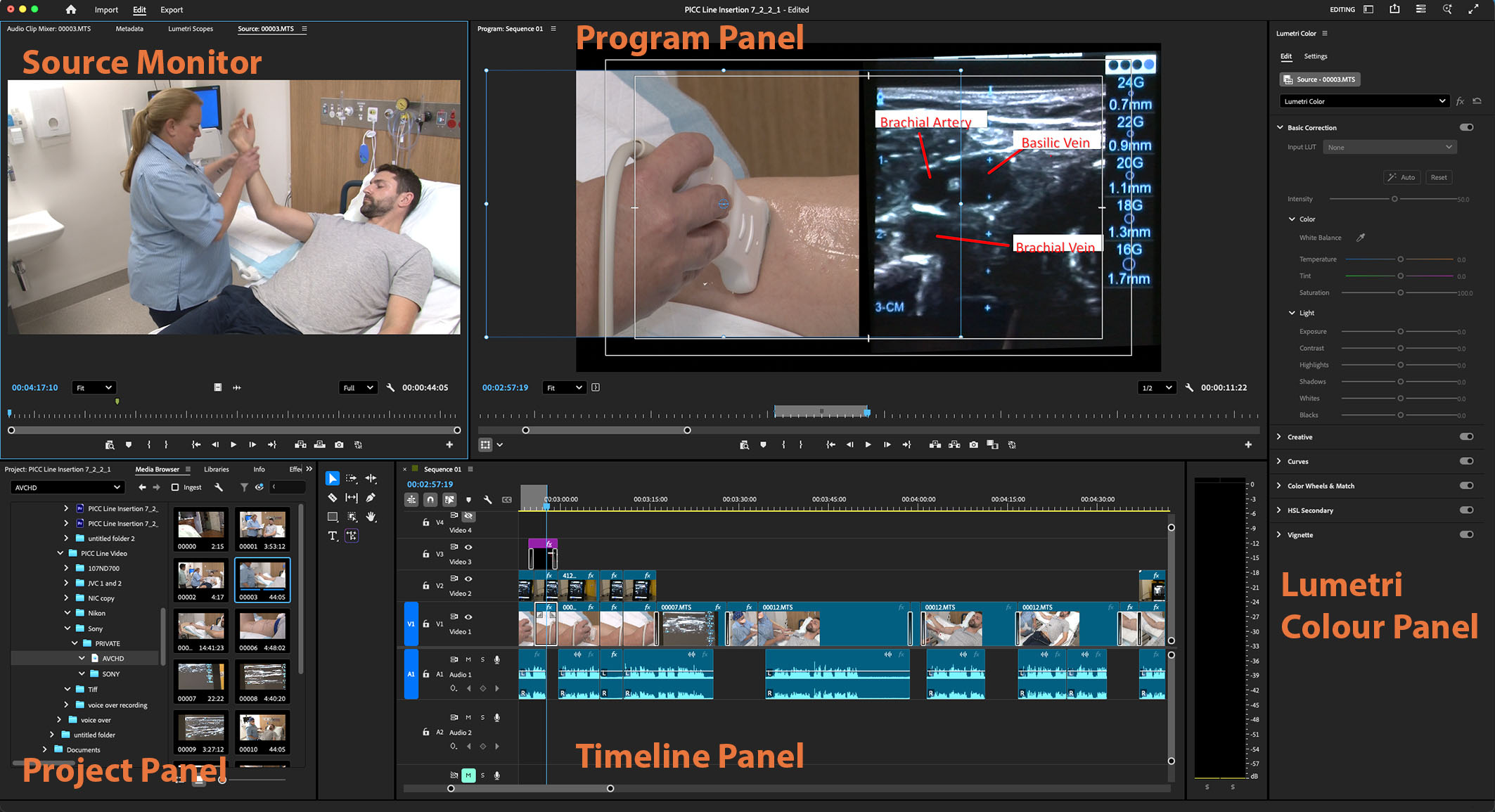This screenshot has width=1495, height=812.
Task: Open Quick Export share icon
Action: coord(1394,9)
